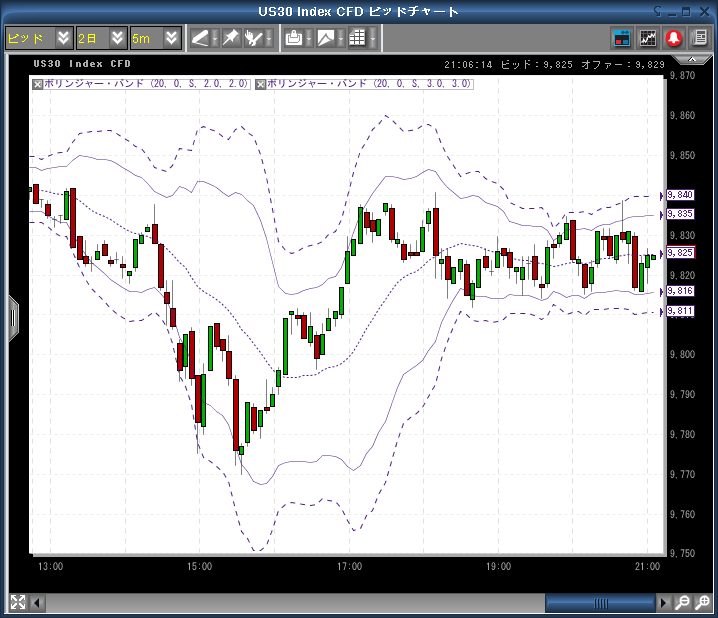Remove first Bollinger Band (20, 0, S, 2.0, 2.0)
The width and height of the screenshot is (718, 618).
click(x=38, y=84)
